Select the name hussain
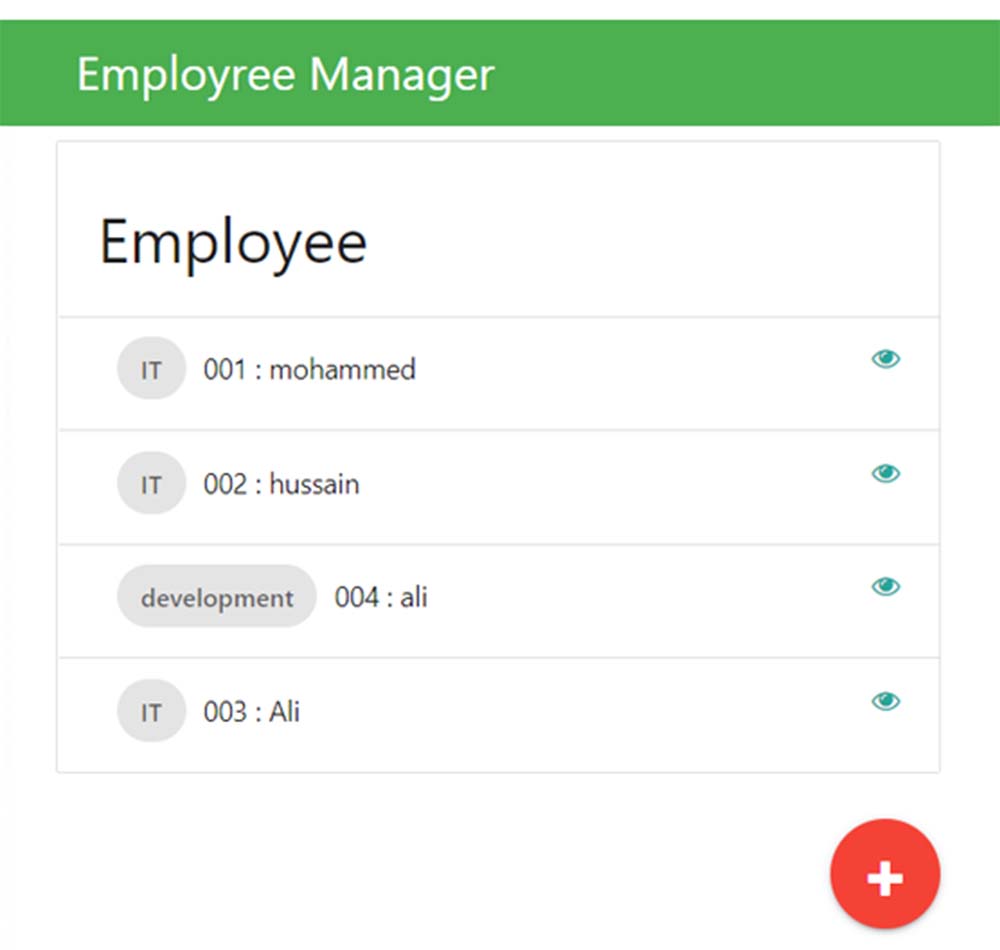 314,484
